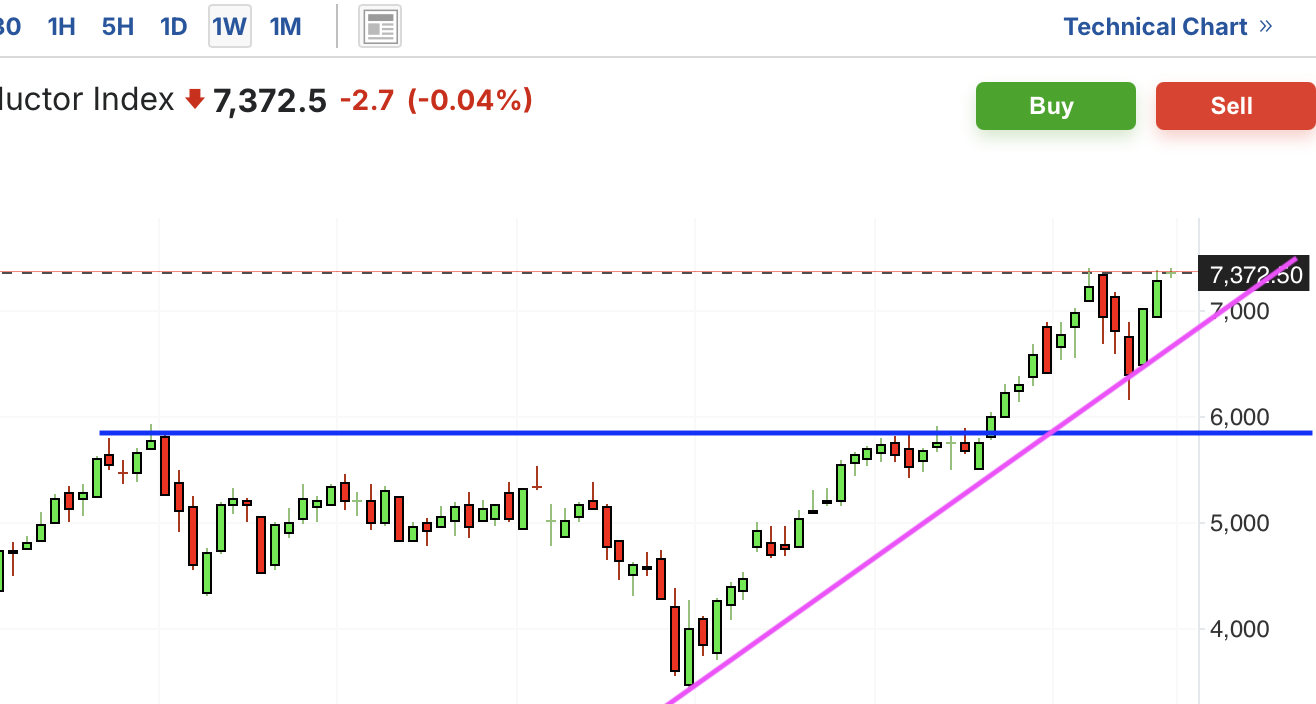
Task: Switch to the 5H timeframe
Action: 118,26
